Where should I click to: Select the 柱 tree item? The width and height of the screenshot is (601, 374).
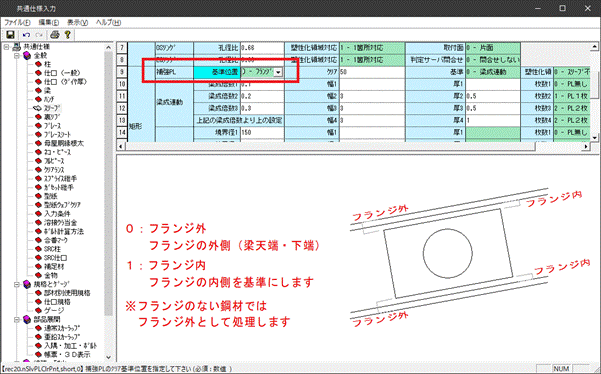[x=47, y=64]
